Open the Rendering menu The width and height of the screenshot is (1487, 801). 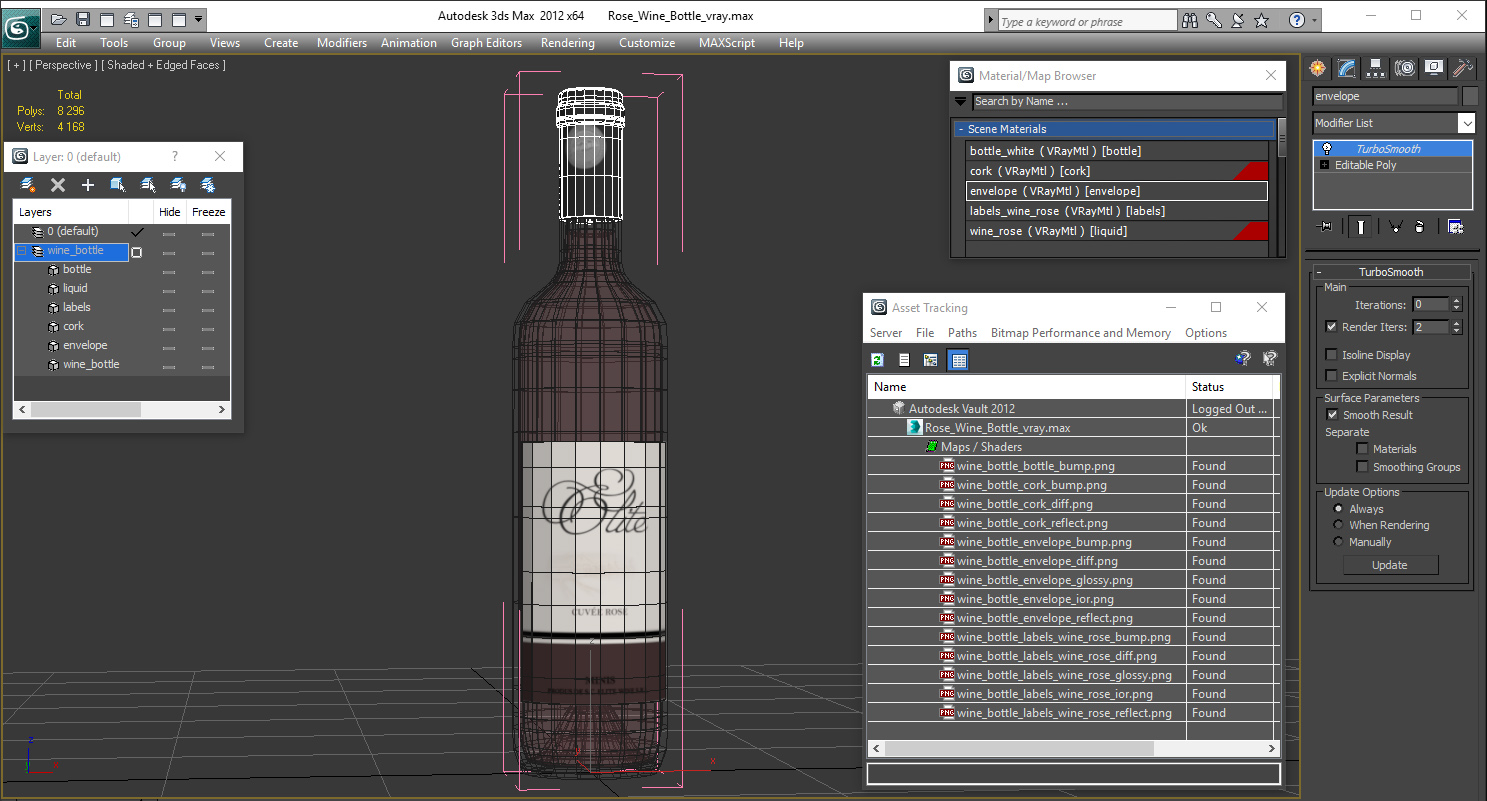[x=567, y=43]
